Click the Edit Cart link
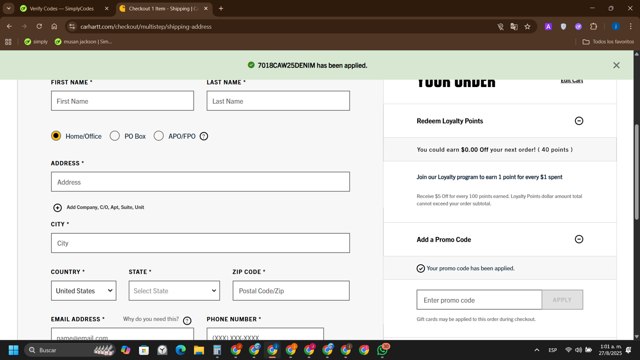Viewport: 640px width, 360px height. (x=572, y=81)
